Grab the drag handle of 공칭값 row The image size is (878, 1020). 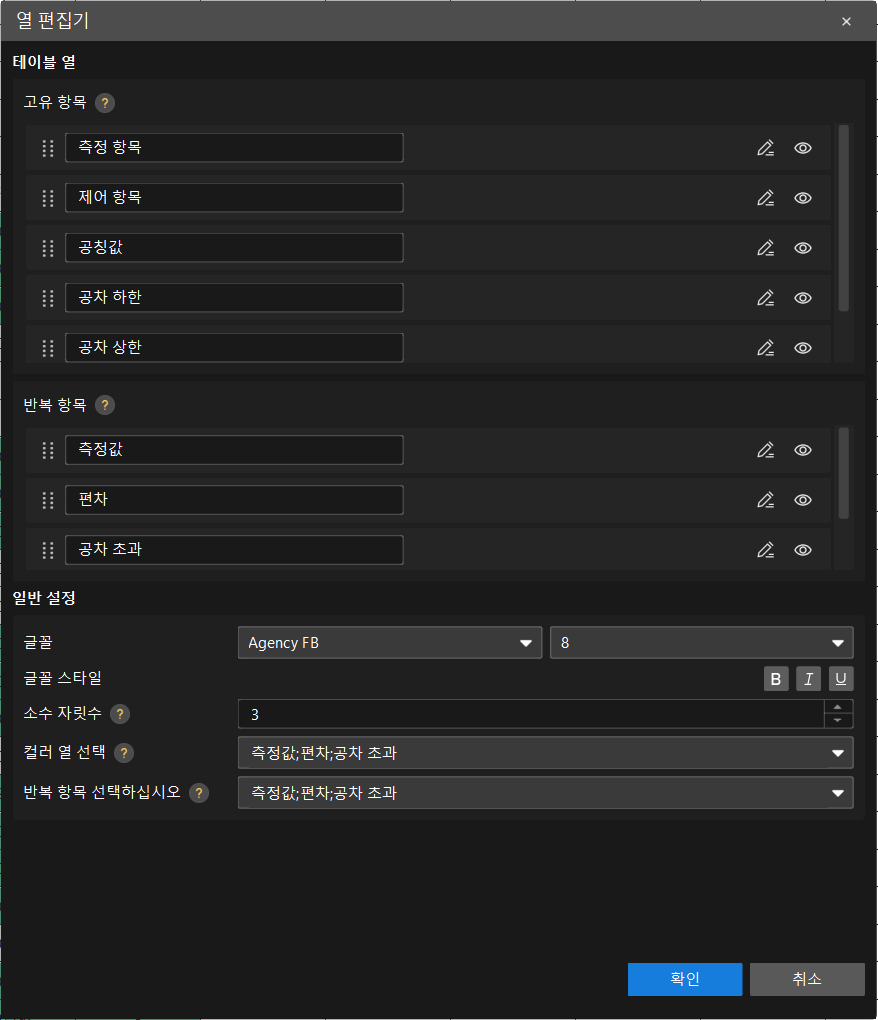(x=48, y=248)
